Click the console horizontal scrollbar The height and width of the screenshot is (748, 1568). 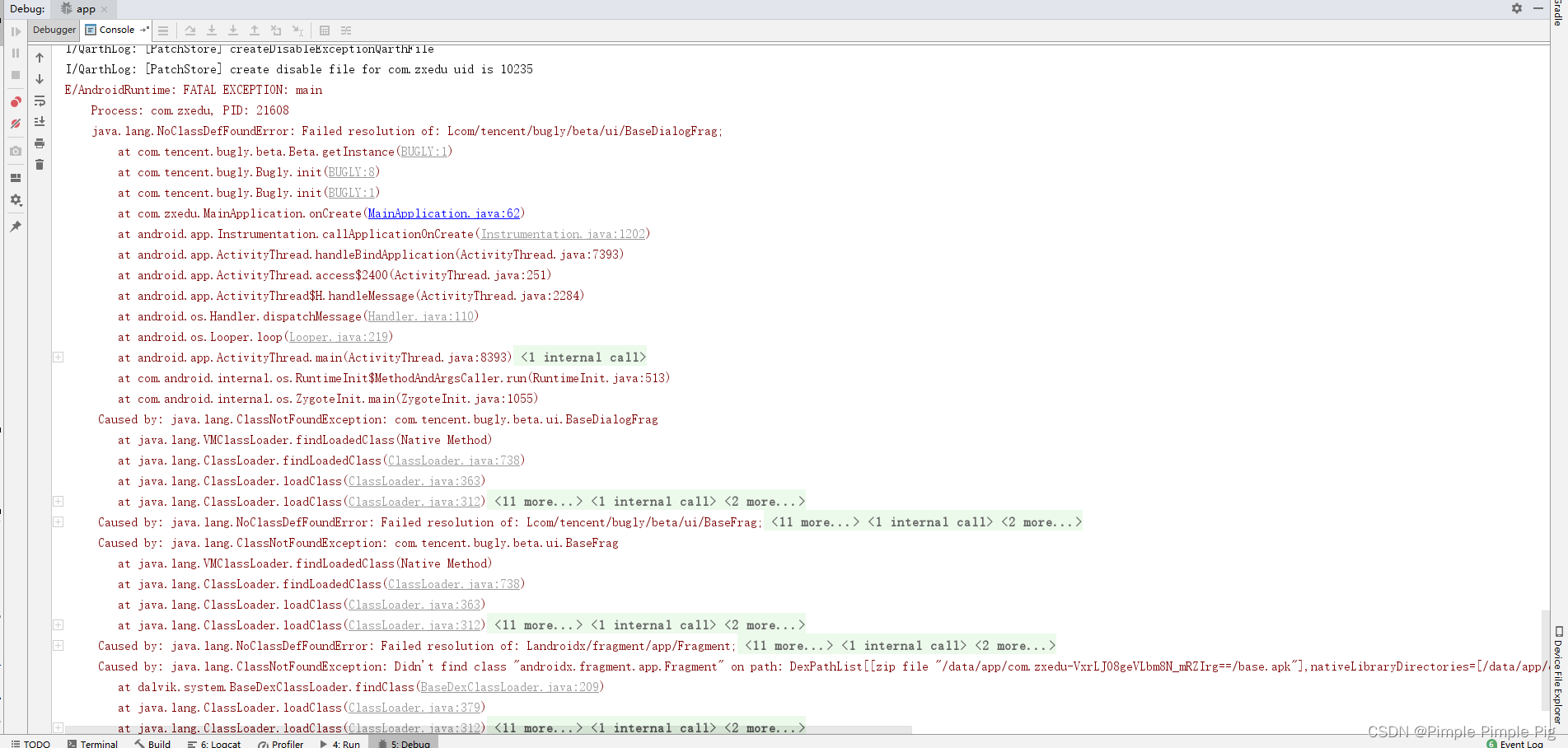pyautogui.click(x=488, y=730)
